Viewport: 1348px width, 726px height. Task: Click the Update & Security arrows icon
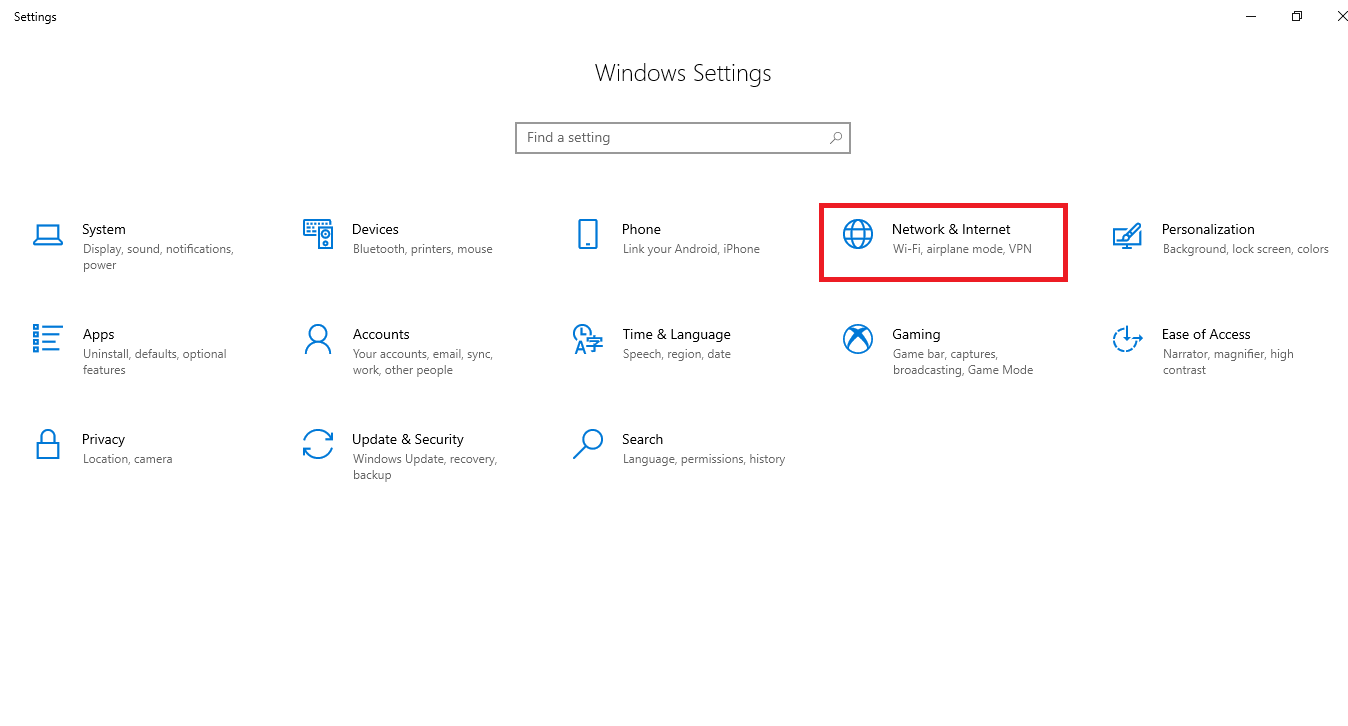click(x=318, y=444)
